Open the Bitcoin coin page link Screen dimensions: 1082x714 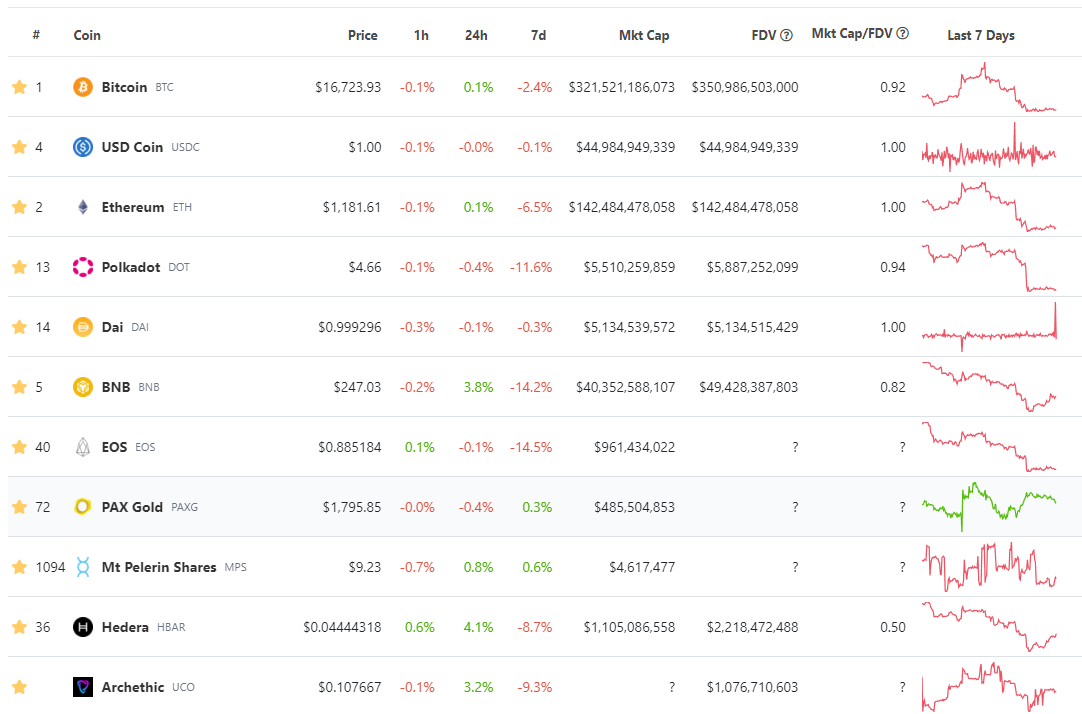[124, 87]
